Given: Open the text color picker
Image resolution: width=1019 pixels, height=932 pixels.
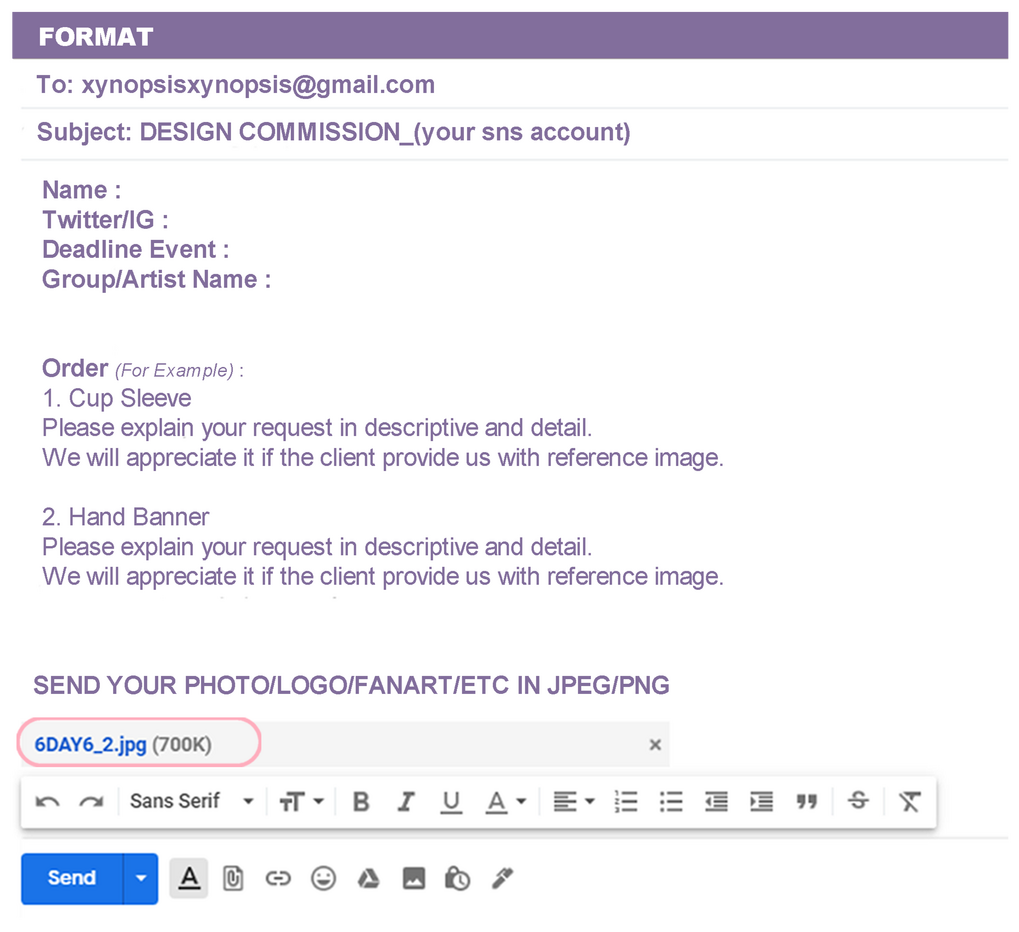Looking at the screenshot, I should pos(506,802).
